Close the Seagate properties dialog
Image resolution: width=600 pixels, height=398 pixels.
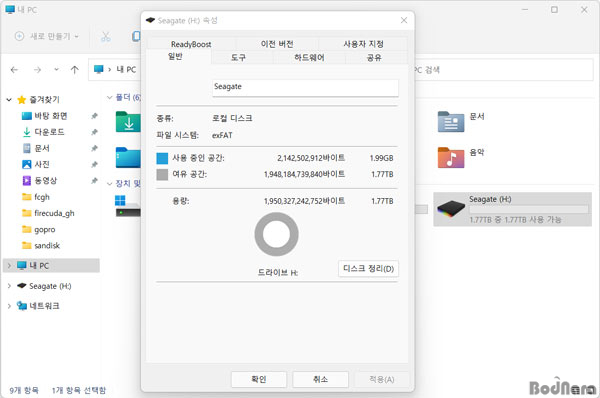(404, 20)
